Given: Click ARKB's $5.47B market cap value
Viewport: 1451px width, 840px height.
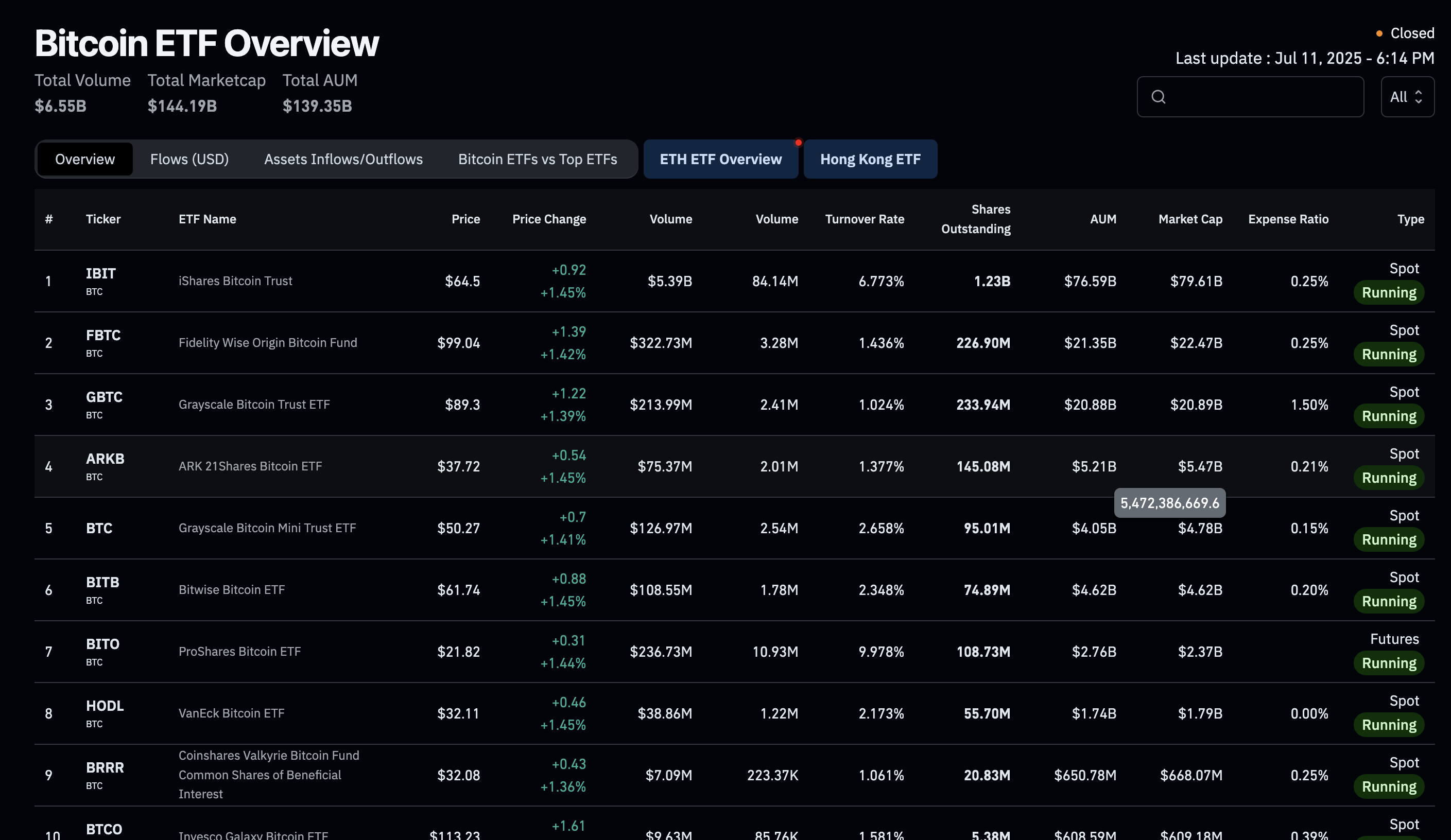Looking at the screenshot, I should pyautogui.click(x=1200, y=466).
